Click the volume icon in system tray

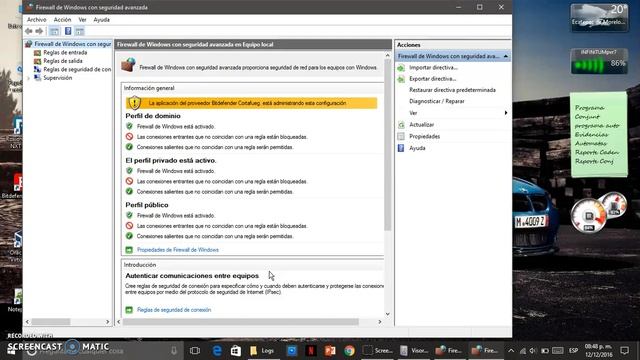[533, 351]
